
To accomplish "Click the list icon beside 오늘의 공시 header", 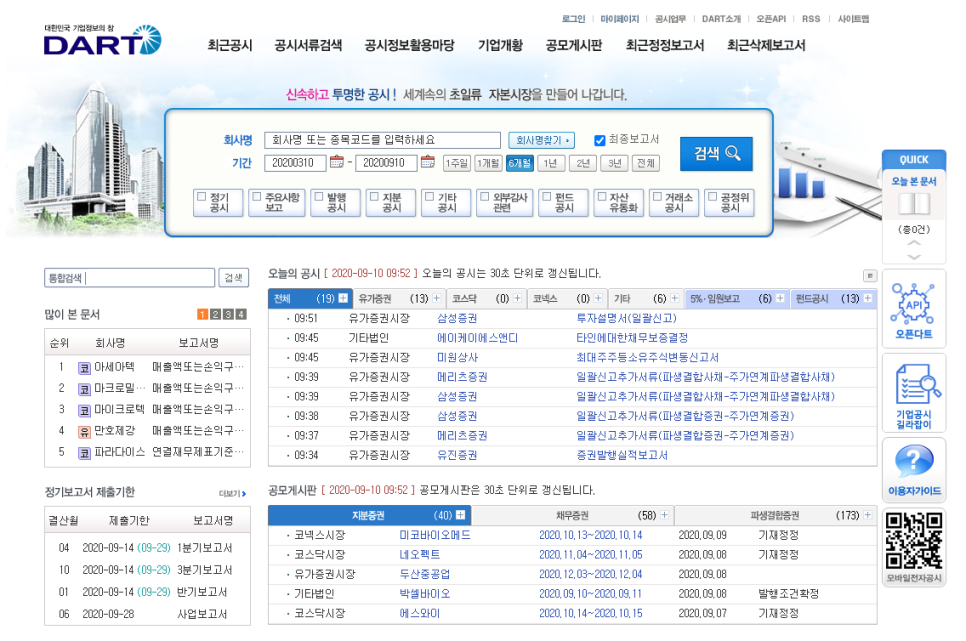I will 869,276.
